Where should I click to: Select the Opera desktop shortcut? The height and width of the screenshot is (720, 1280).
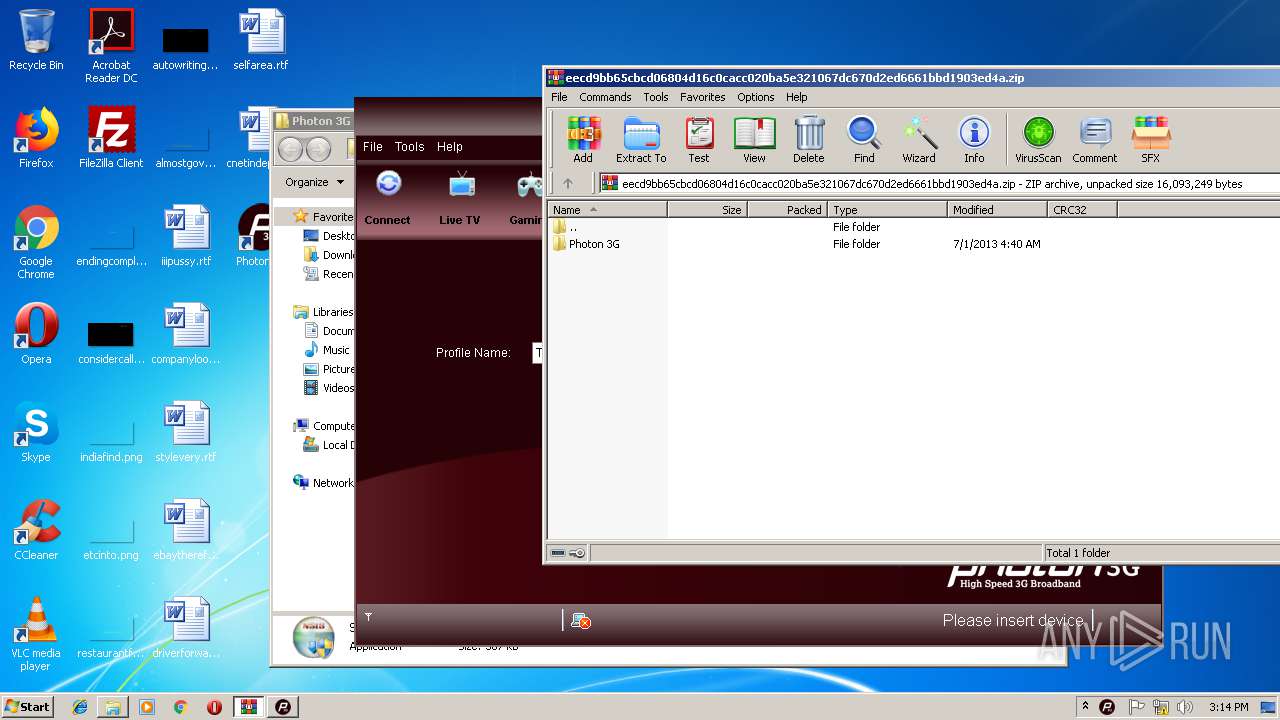pos(36,334)
